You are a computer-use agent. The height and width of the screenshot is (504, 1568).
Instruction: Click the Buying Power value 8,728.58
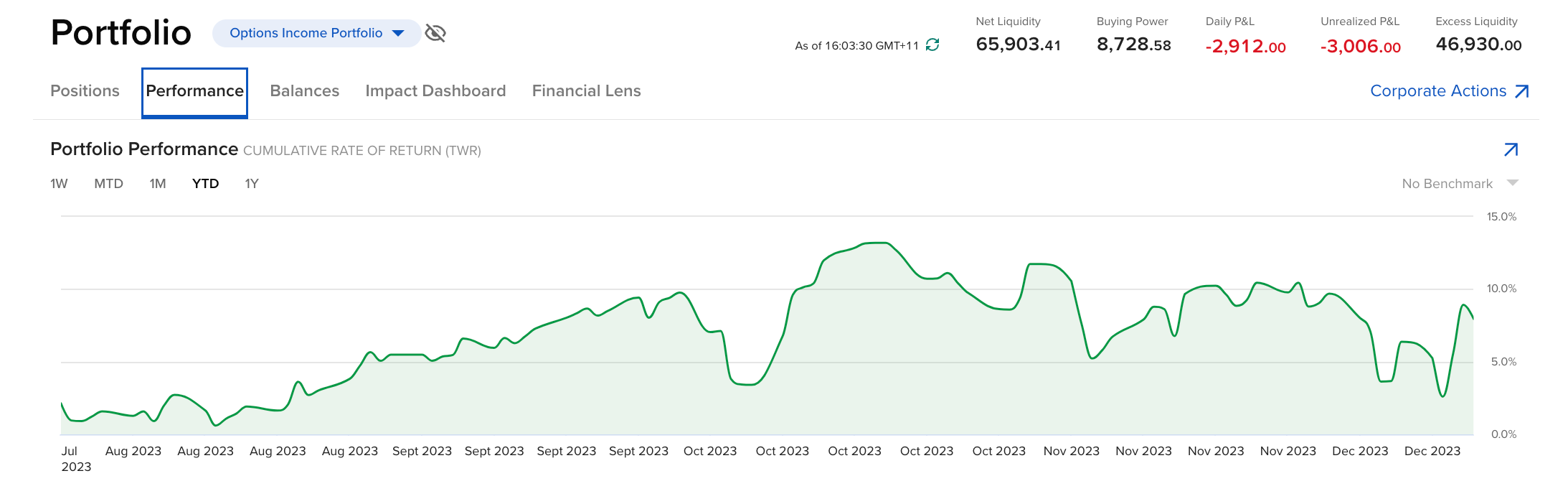[x=1133, y=45]
